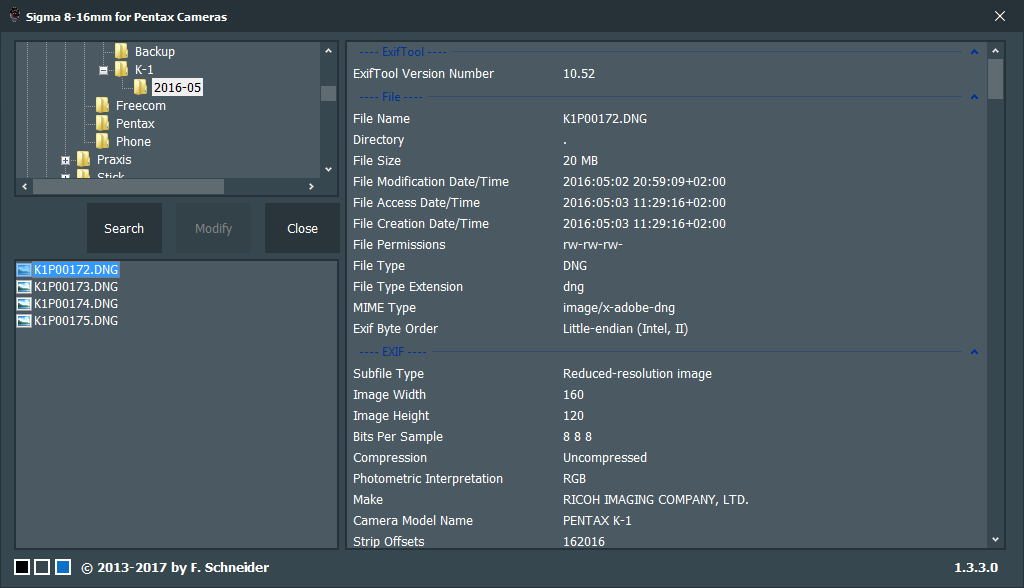1024x588 pixels.
Task: Expand the Praxis tree node
Action: [x=65, y=160]
